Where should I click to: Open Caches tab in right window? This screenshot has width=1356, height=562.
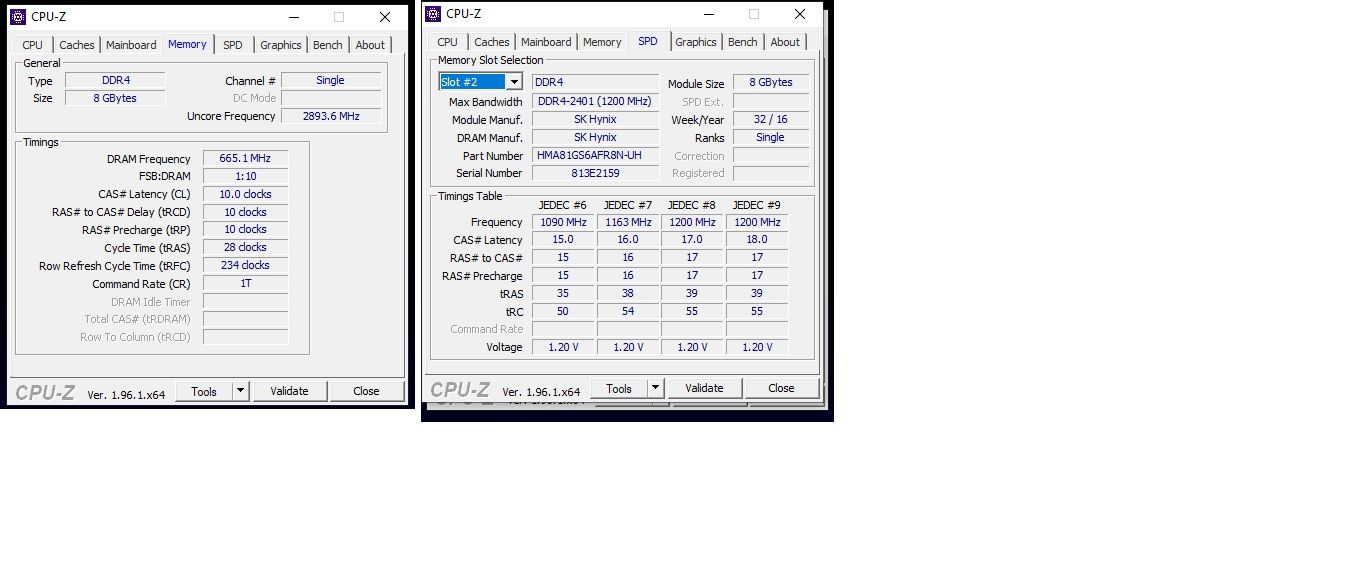(x=492, y=42)
